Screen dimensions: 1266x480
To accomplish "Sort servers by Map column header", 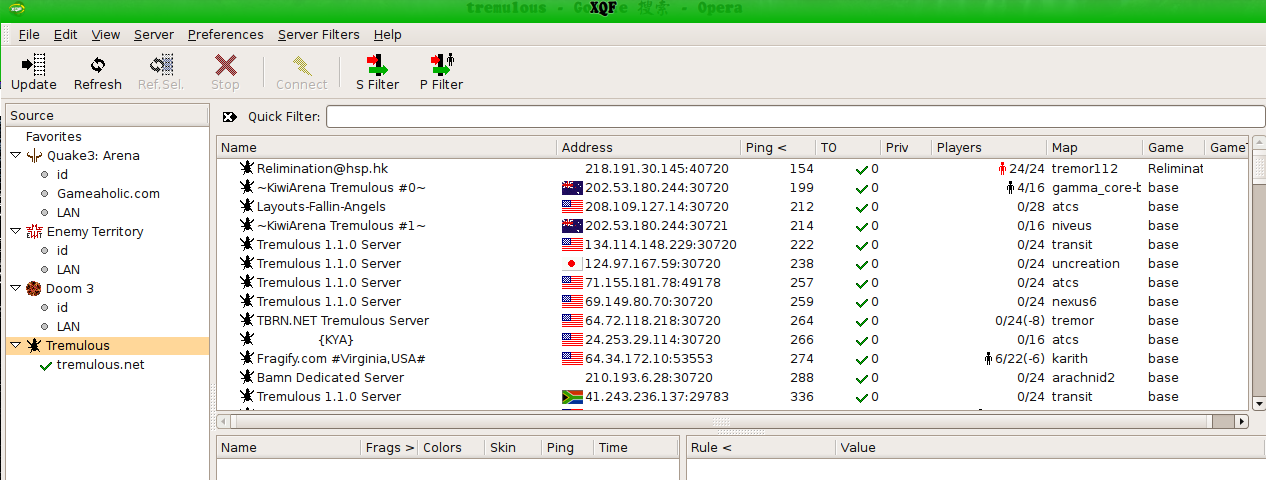I will click(x=1094, y=147).
